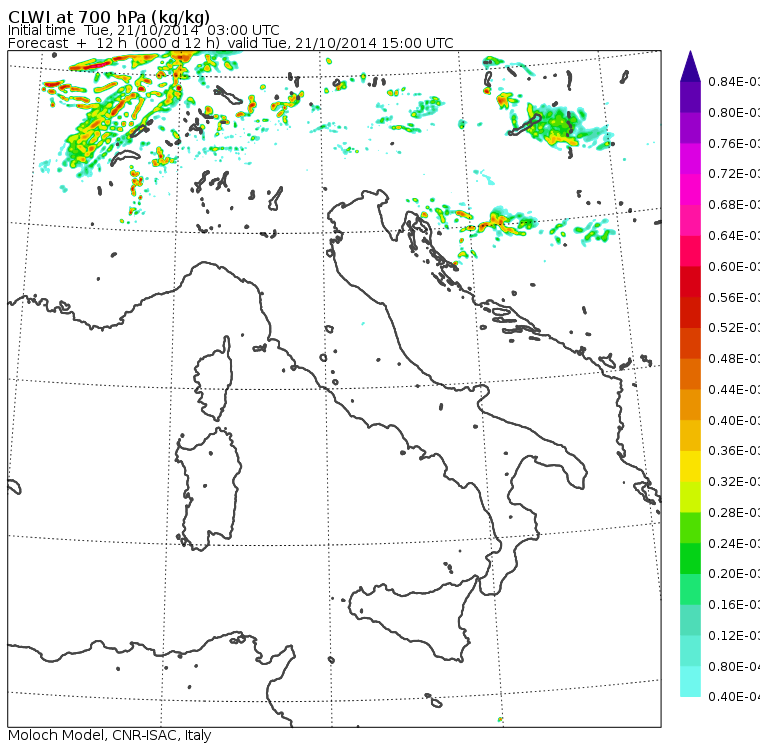Click the 0.32E-03 colorbar label
Screen dimensions: 760x749
pos(734,481)
